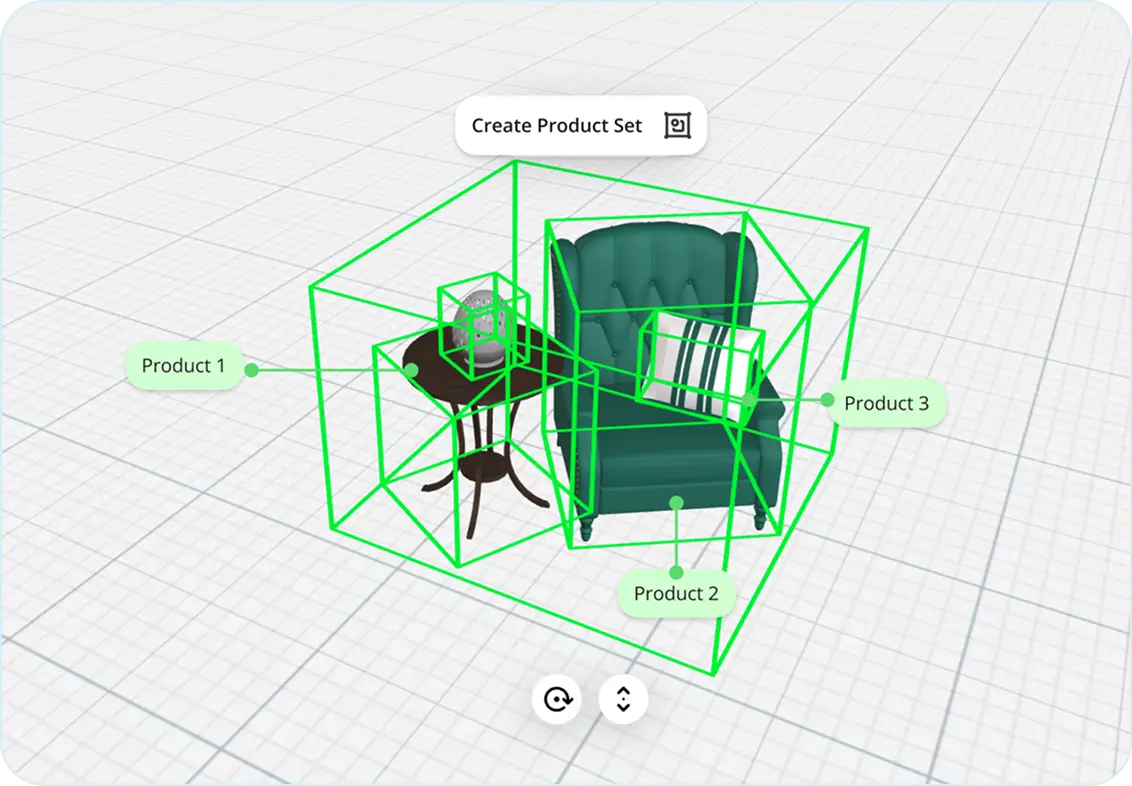Select the Product 1 label

point(183,366)
